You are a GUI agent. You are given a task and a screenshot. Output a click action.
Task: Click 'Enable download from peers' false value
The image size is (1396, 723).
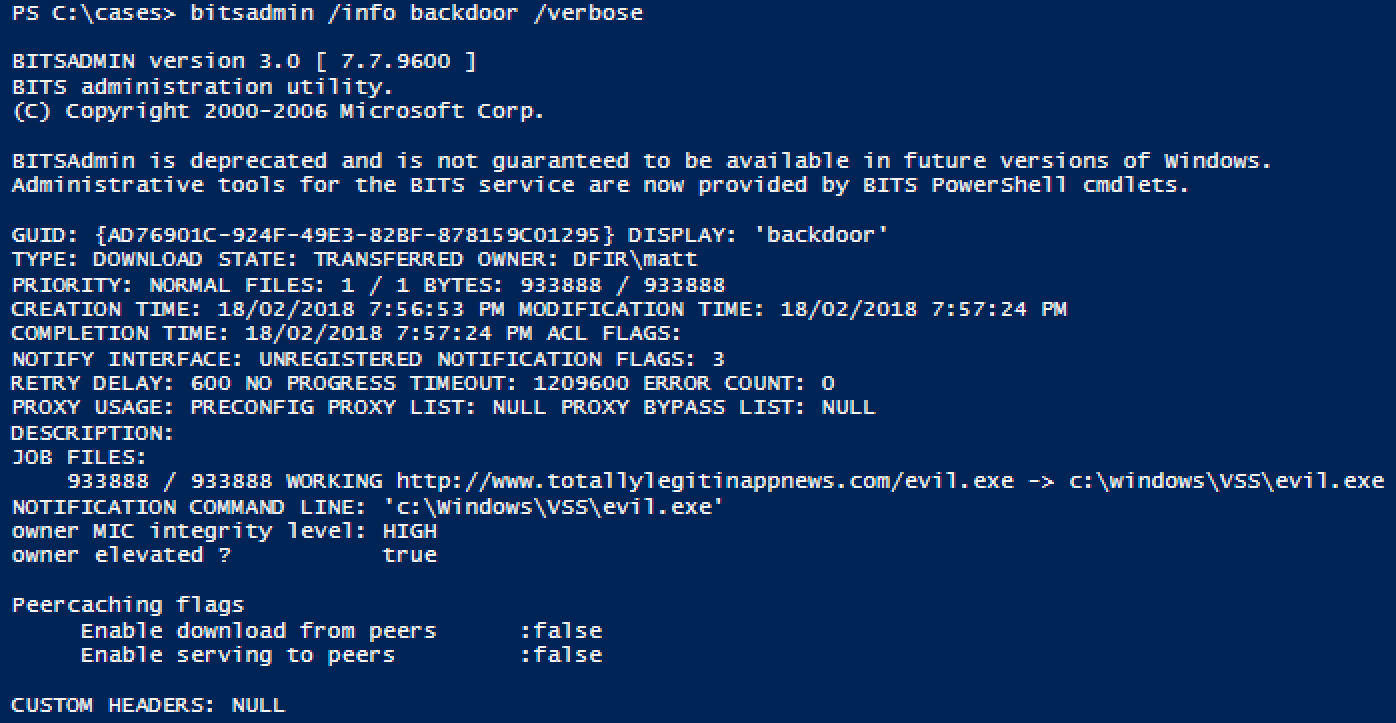click(x=561, y=631)
